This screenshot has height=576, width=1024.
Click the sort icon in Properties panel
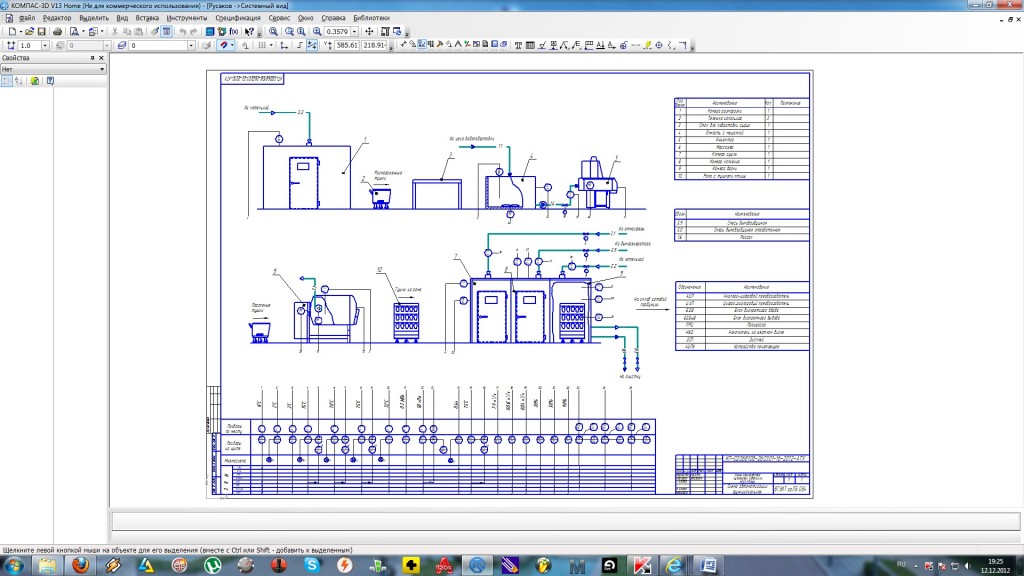pos(18,81)
